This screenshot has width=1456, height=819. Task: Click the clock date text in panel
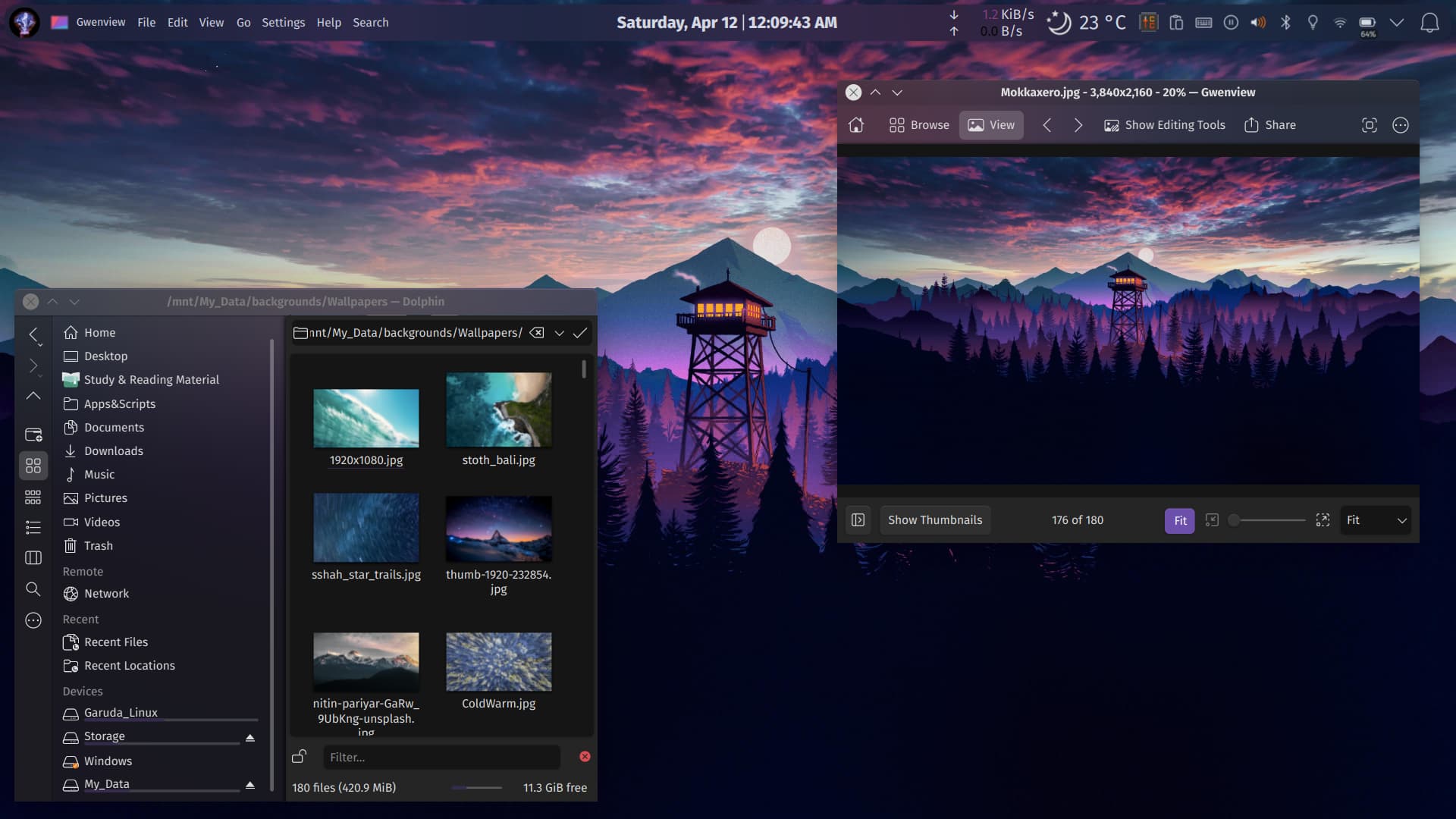click(x=676, y=23)
